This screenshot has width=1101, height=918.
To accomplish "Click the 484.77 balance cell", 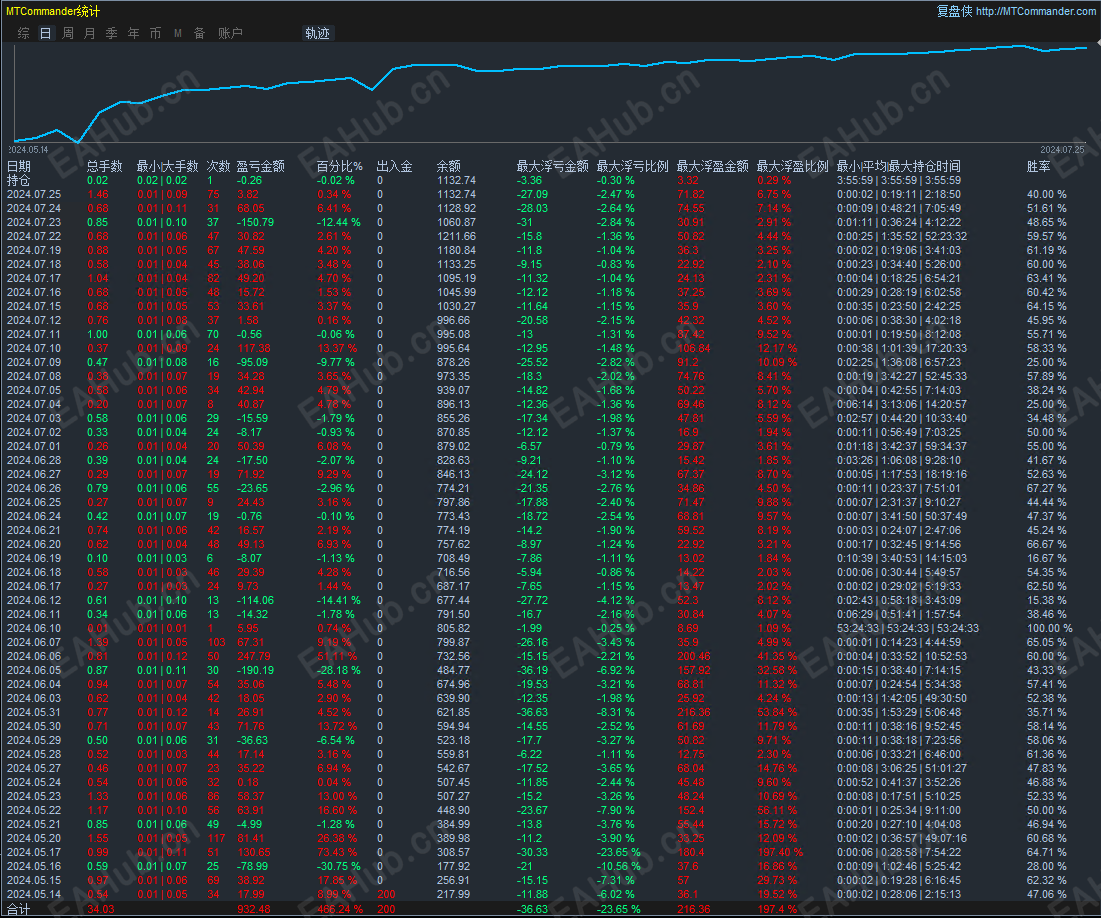I will [x=454, y=670].
